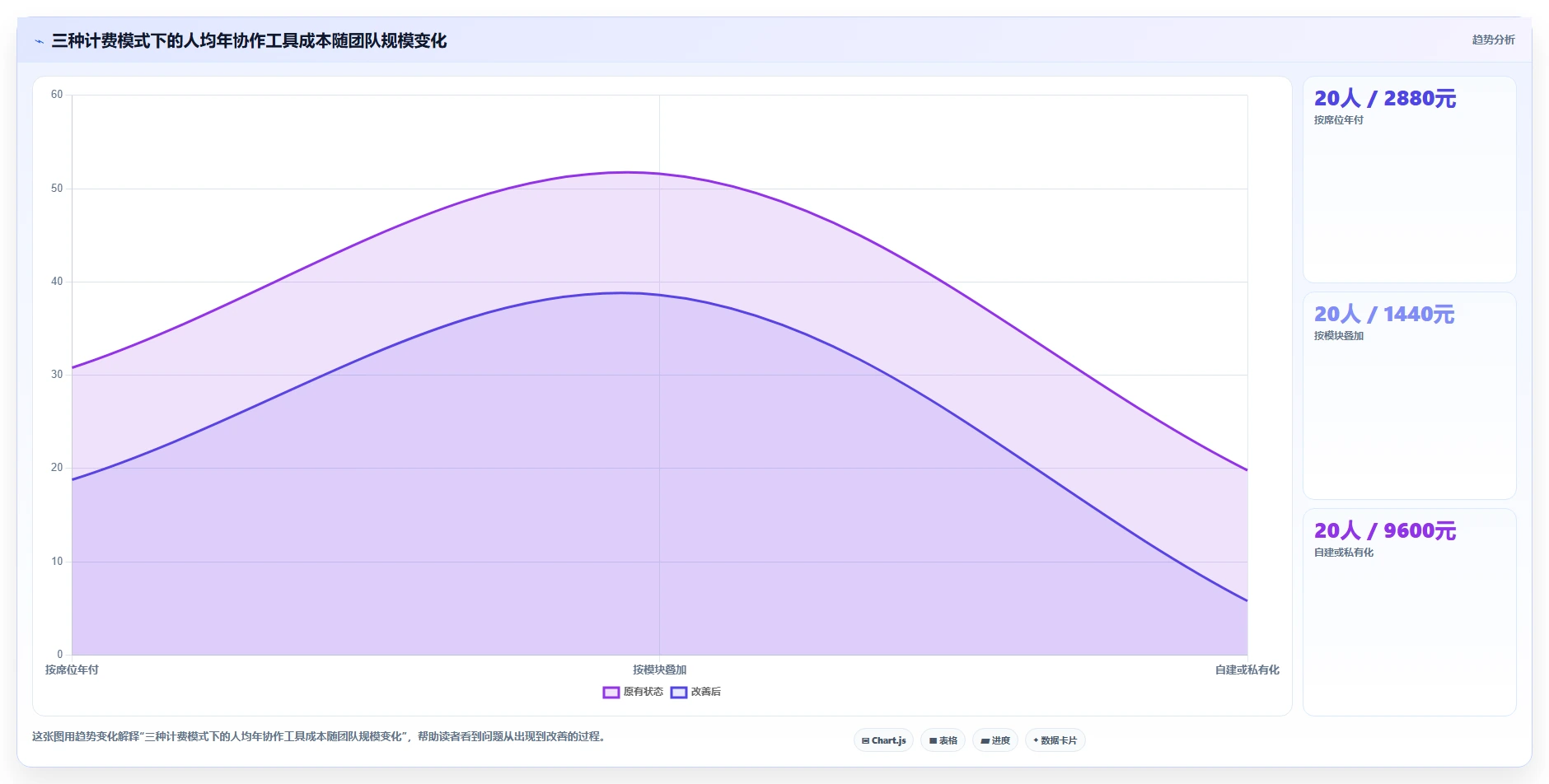Click the y-axis value 30

pos(57,375)
